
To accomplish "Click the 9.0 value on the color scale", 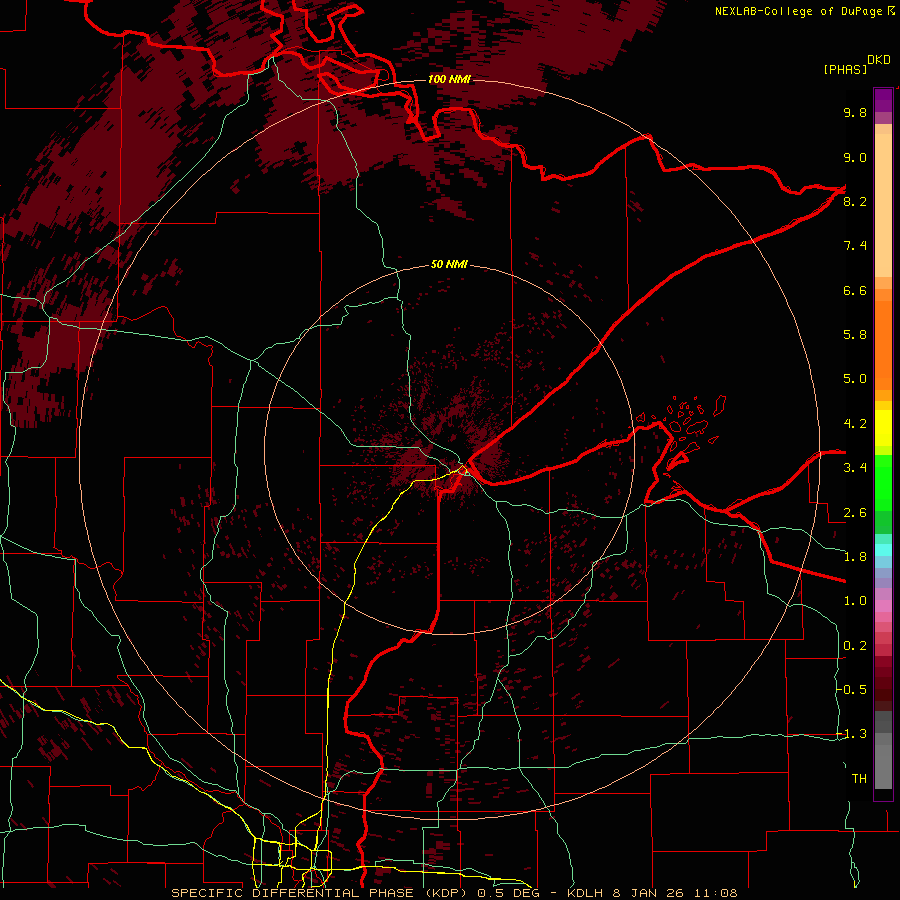I will [855, 157].
